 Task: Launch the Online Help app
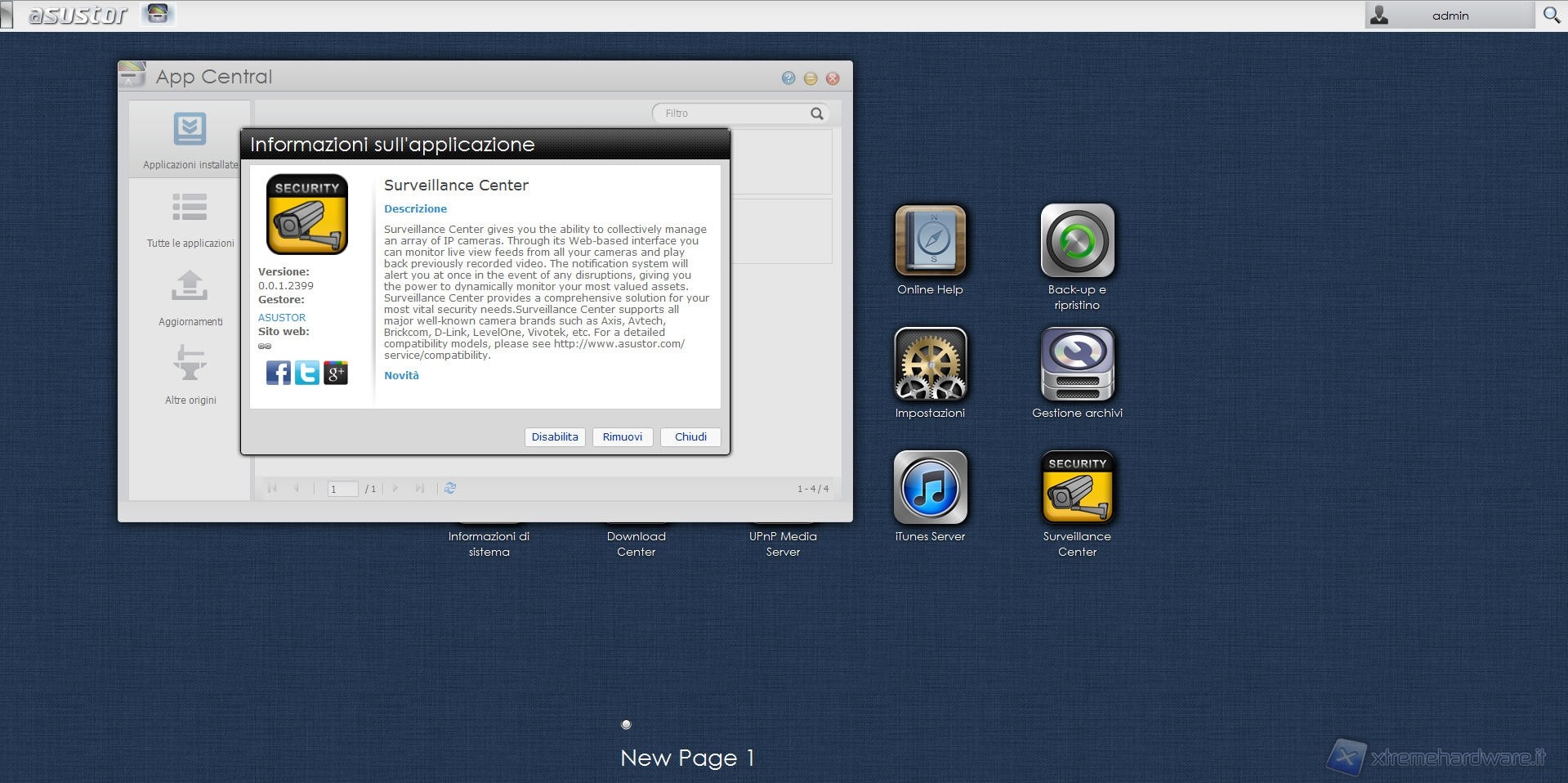(x=930, y=241)
